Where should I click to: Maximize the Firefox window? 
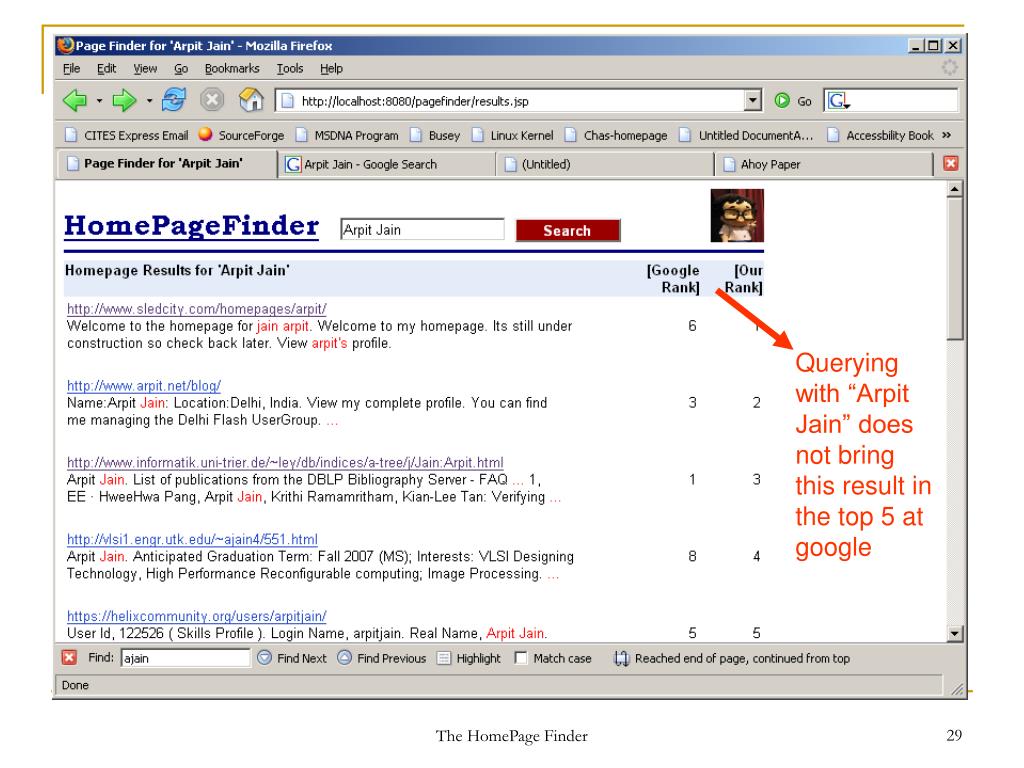tap(935, 46)
